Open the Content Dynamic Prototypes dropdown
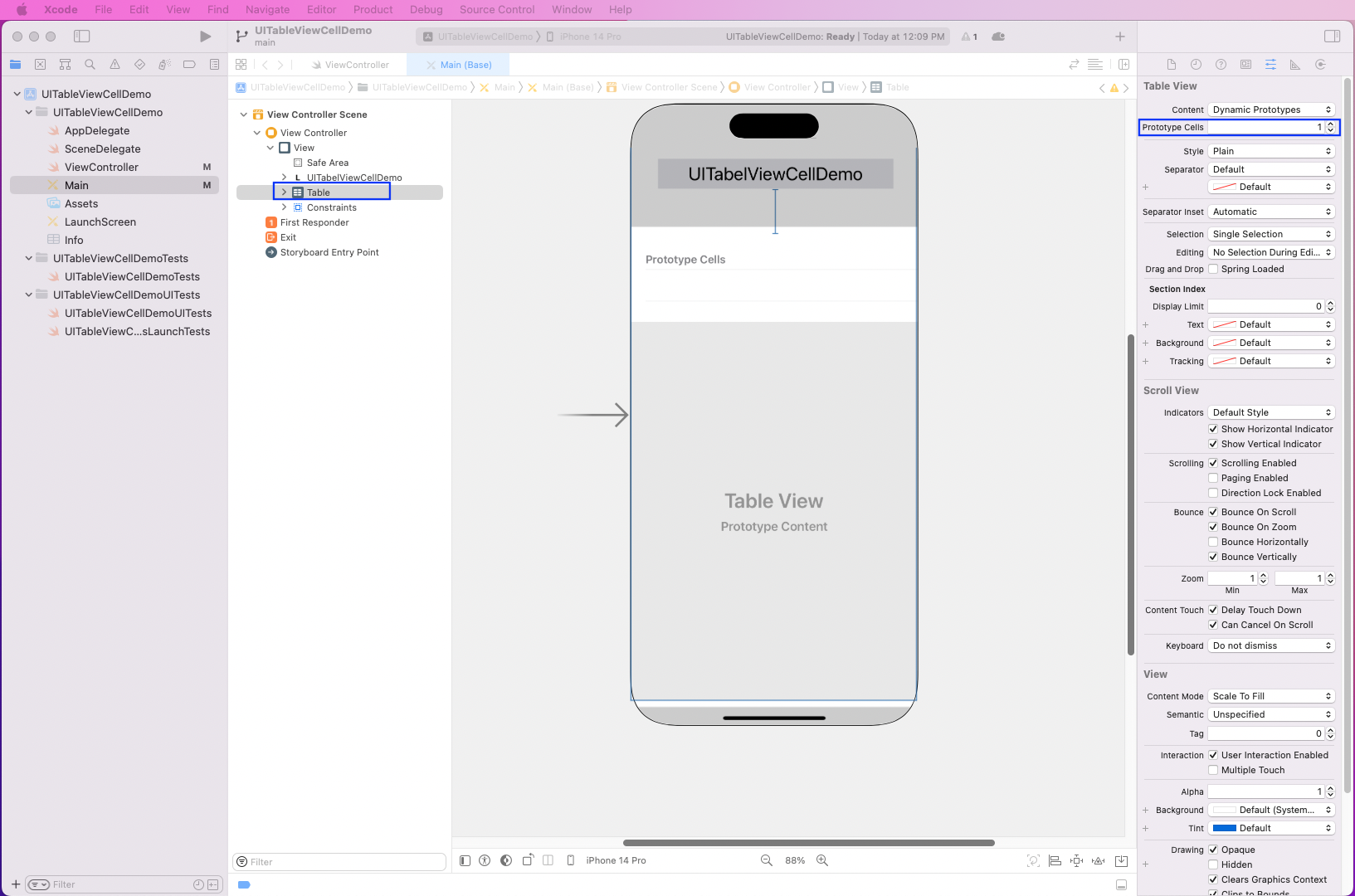Screen dimensions: 1355x896 coord(1271,110)
